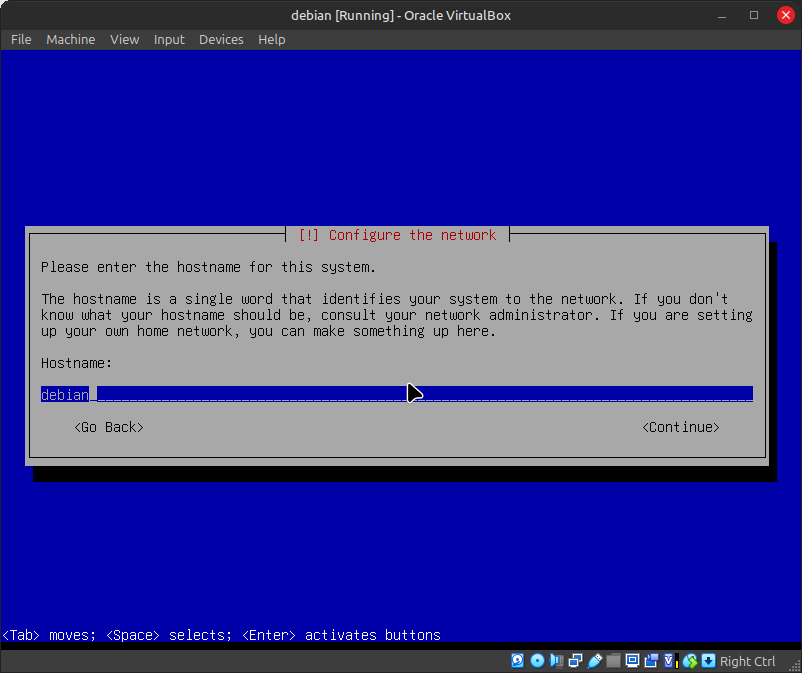Viewport: 802px width, 673px height.
Task: Open the File menu
Action: pyautogui.click(x=21, y=39)
